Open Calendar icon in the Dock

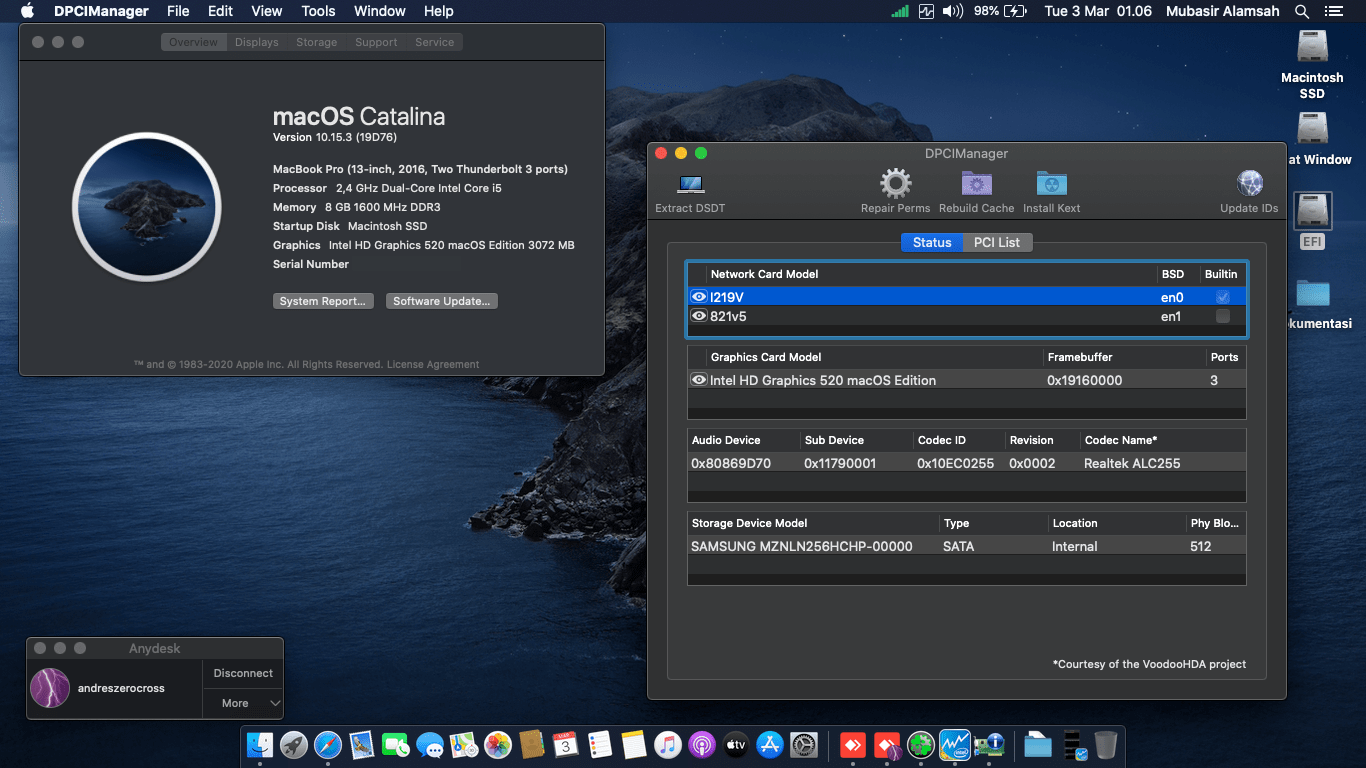(x=566, y=745)
